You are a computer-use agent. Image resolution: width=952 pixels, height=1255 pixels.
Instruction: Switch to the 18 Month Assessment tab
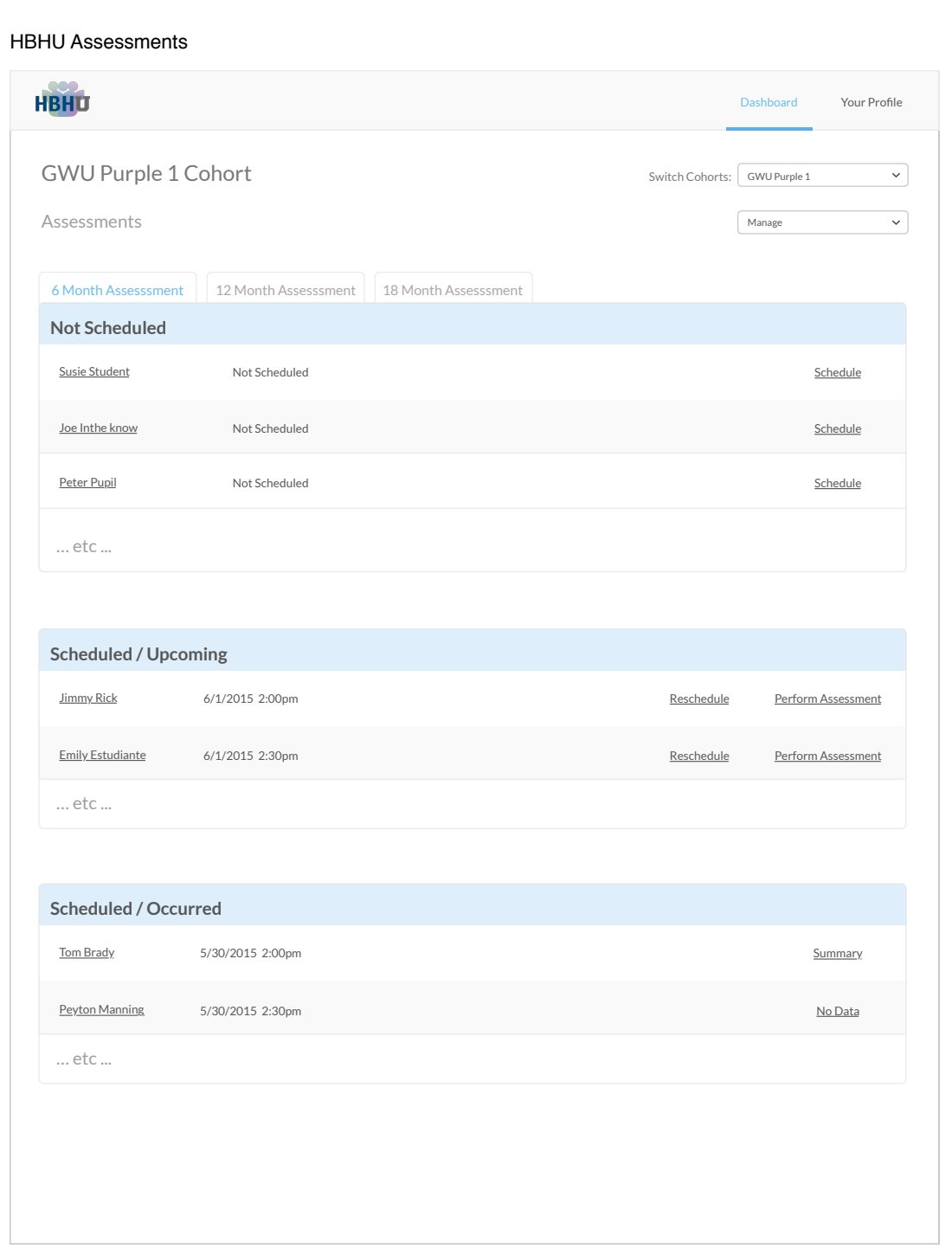pyautogui.click(x=453, y=290)
